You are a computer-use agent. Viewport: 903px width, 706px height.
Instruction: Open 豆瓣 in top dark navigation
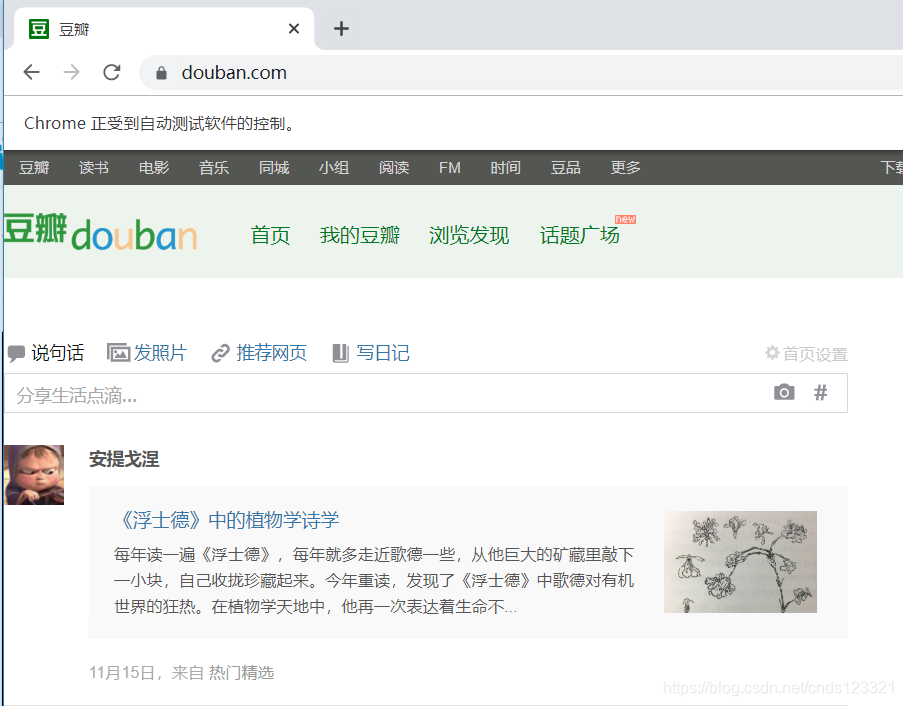[x=34, y=168]
